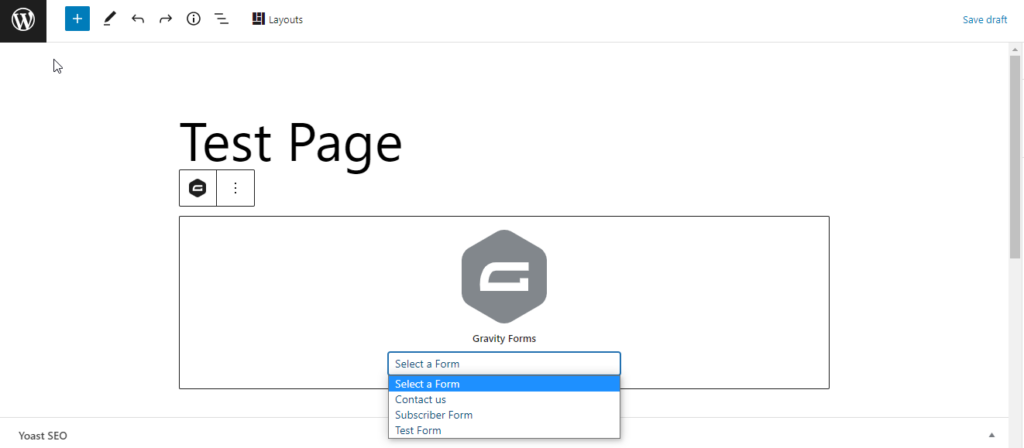Click the scrollbar up arrow
1024x448 pixels.
tap(1014, 50)
